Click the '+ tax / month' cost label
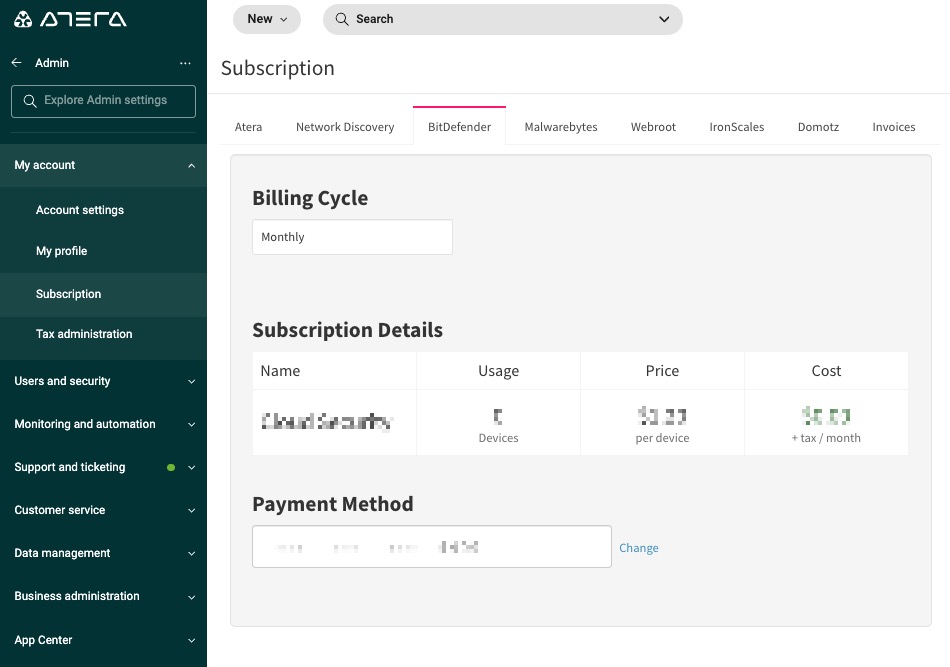This screenshot has width=950, height=667. tap(826, 438)
